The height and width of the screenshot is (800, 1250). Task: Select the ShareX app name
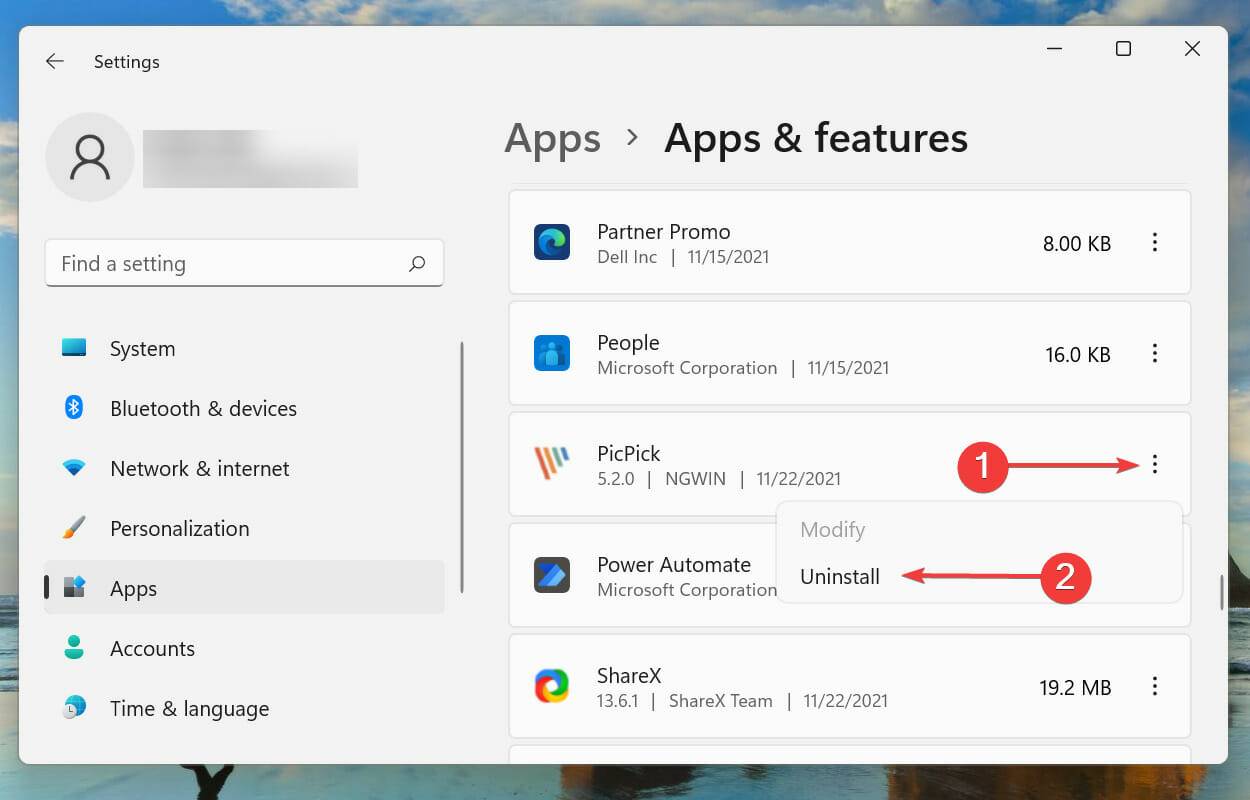629,676
